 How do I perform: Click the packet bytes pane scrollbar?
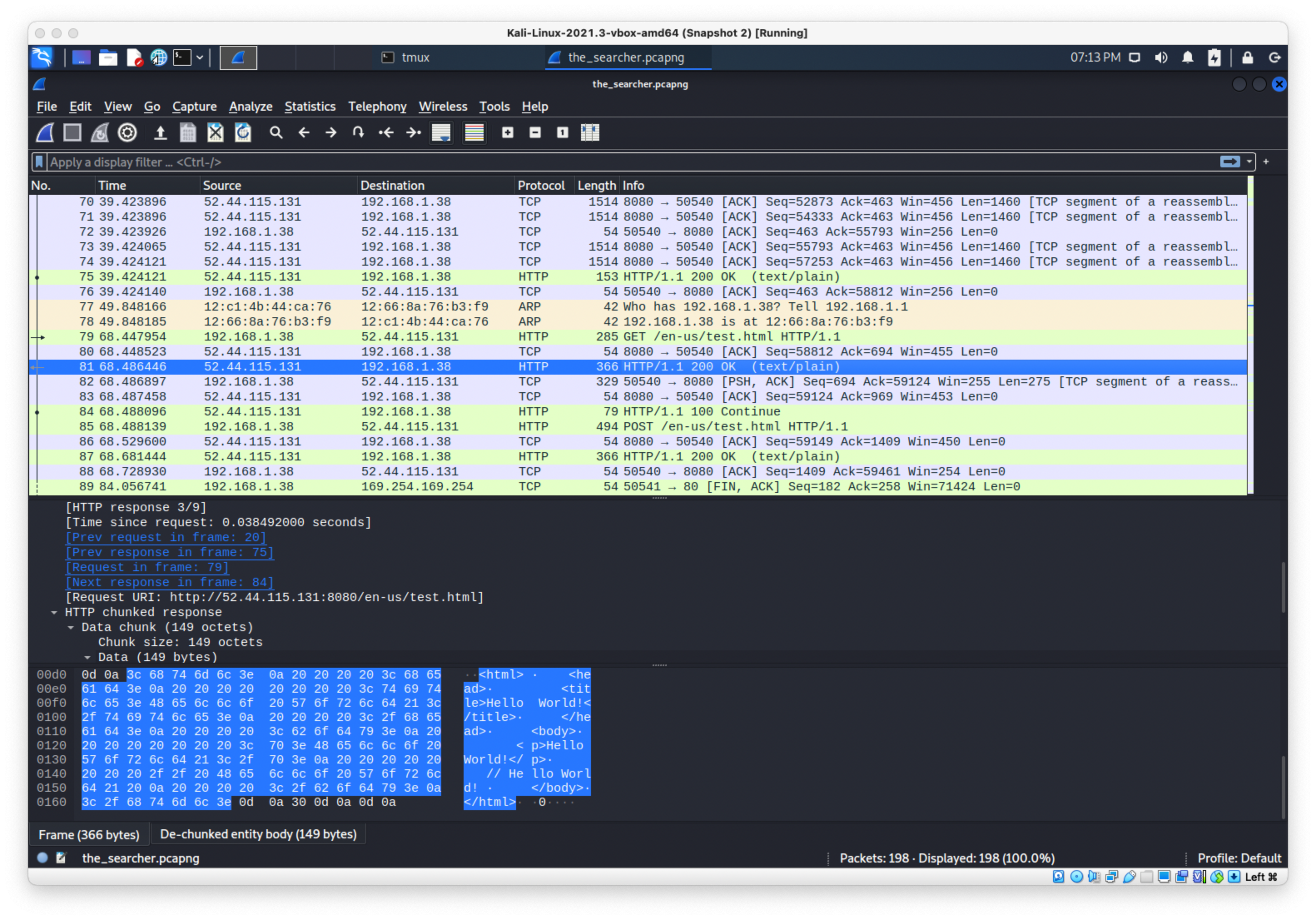[x=1283, y=787]
